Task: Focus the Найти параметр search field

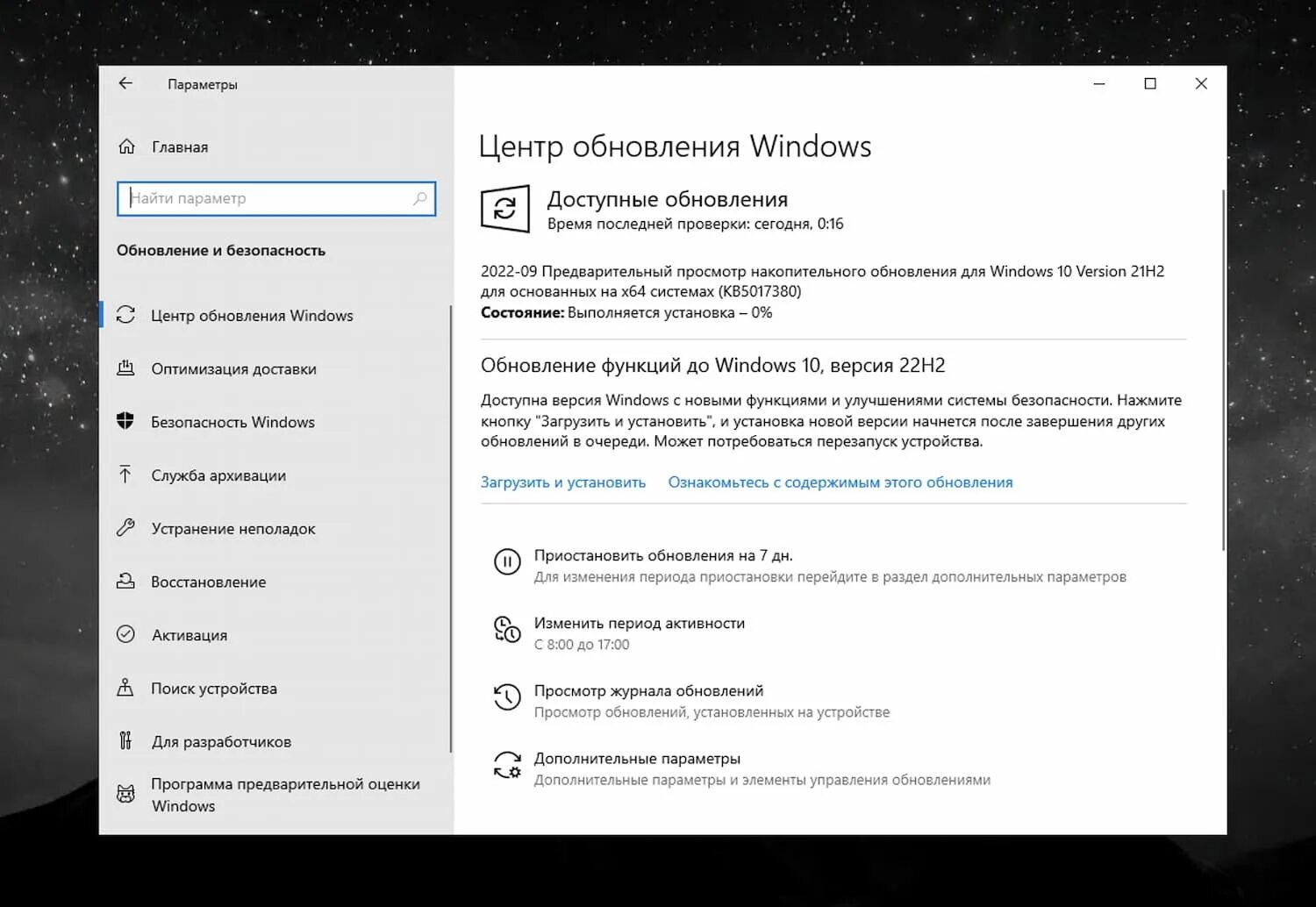Action: coord(276,199)
